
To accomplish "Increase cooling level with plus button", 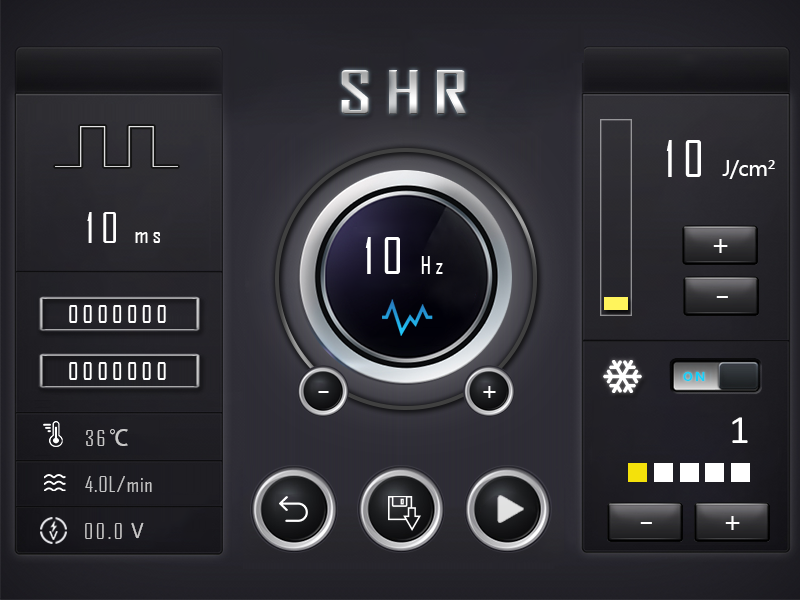I will click(x=732, y=522).
